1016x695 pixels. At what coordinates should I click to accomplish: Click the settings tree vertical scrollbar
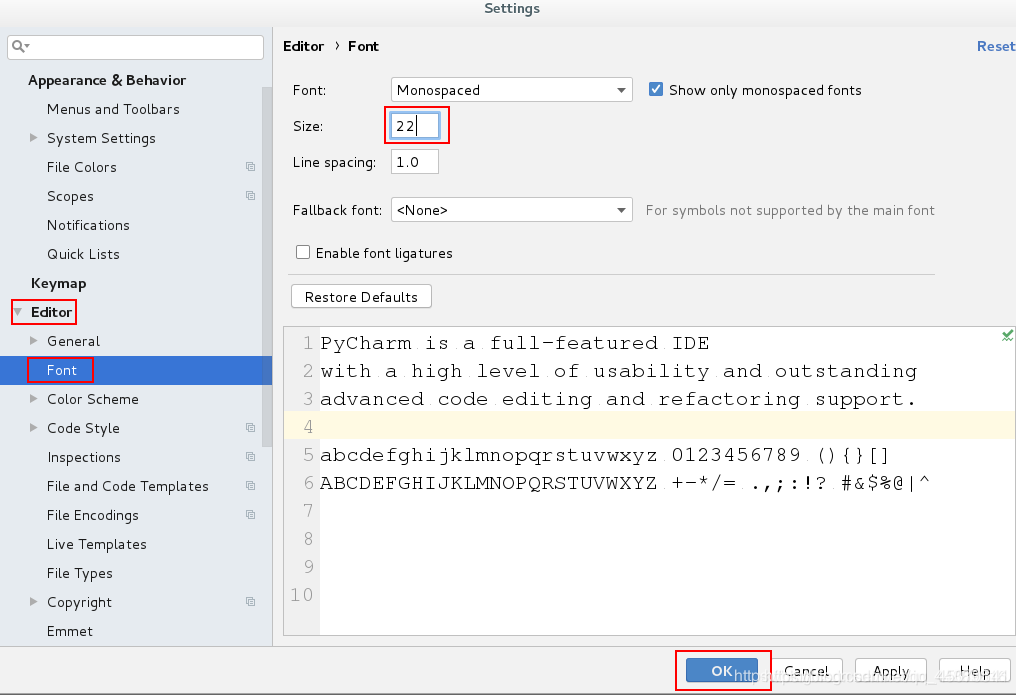(x=267, y=266)
